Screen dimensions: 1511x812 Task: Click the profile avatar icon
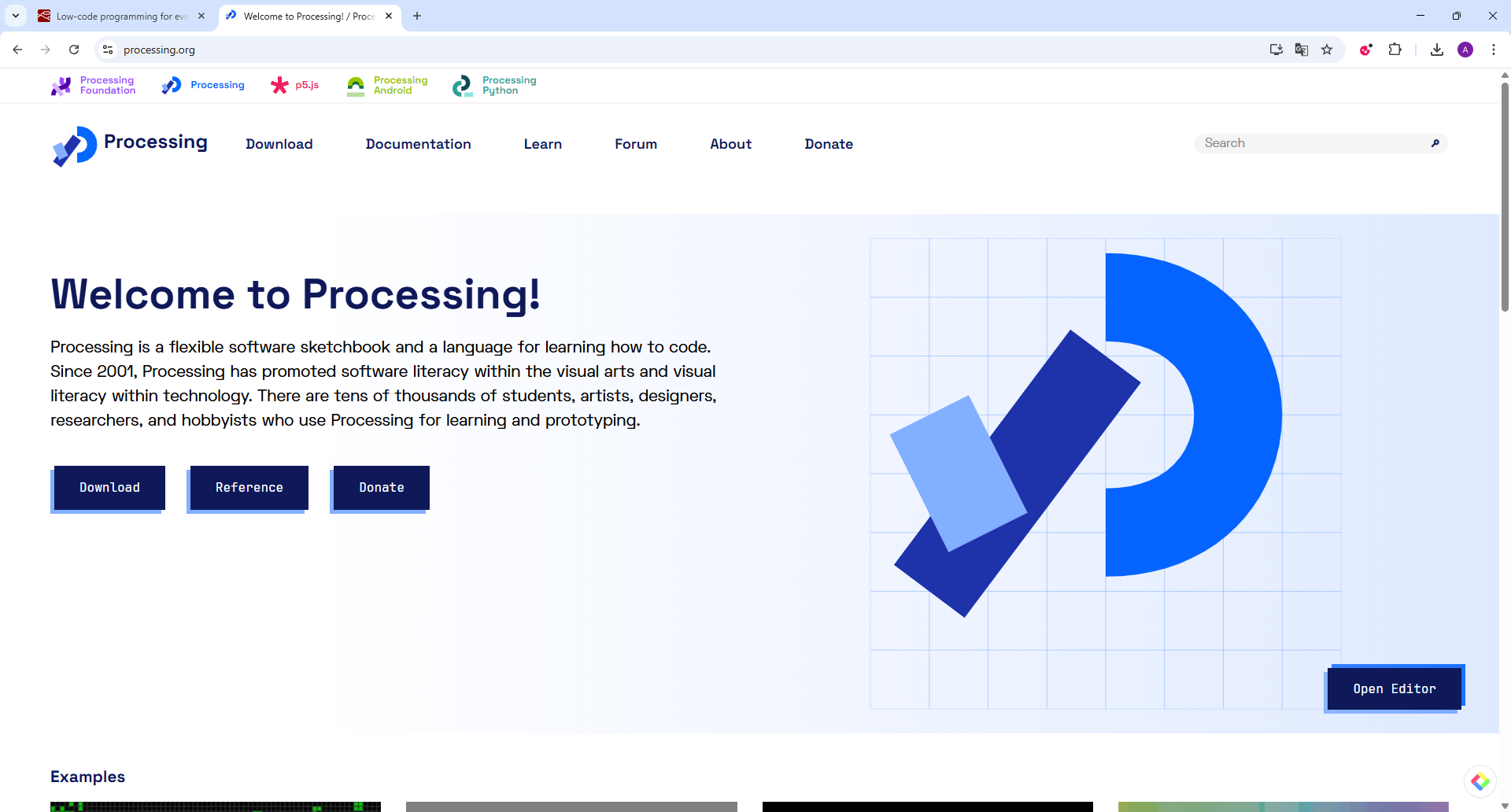click(1465, 50)
